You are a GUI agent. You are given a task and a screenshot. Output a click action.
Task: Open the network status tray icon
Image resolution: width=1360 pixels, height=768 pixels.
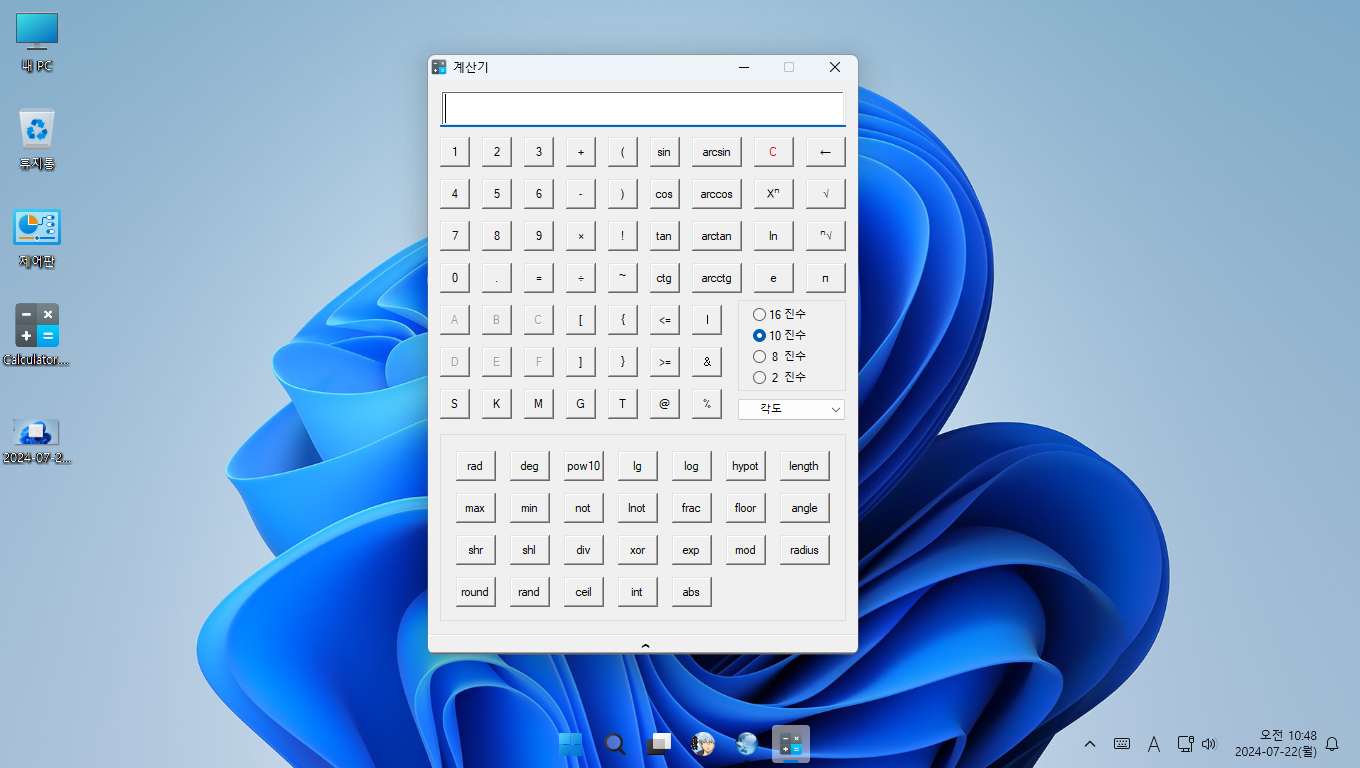(1185, 744)
